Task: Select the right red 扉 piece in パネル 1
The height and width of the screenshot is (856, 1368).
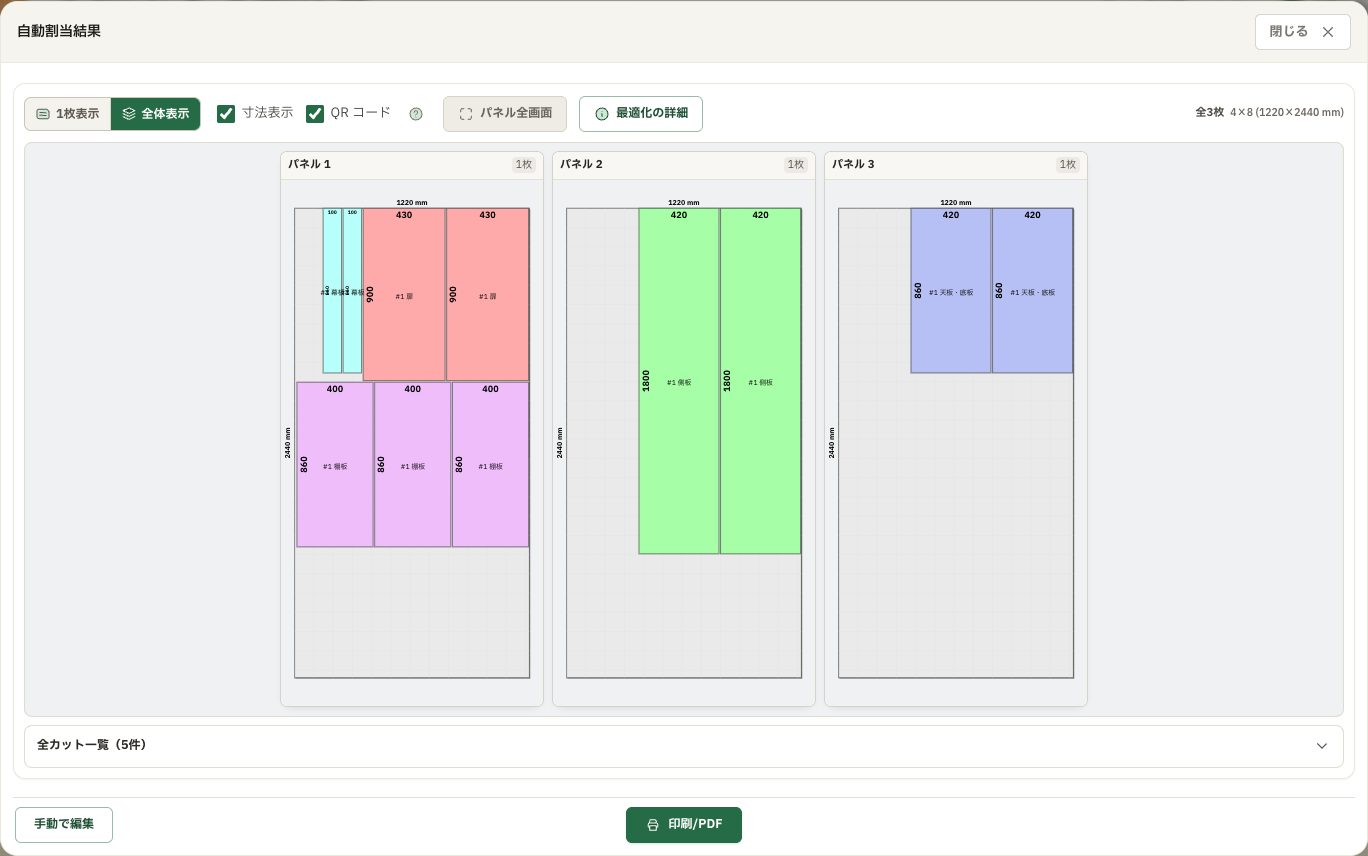Action: 487,295
